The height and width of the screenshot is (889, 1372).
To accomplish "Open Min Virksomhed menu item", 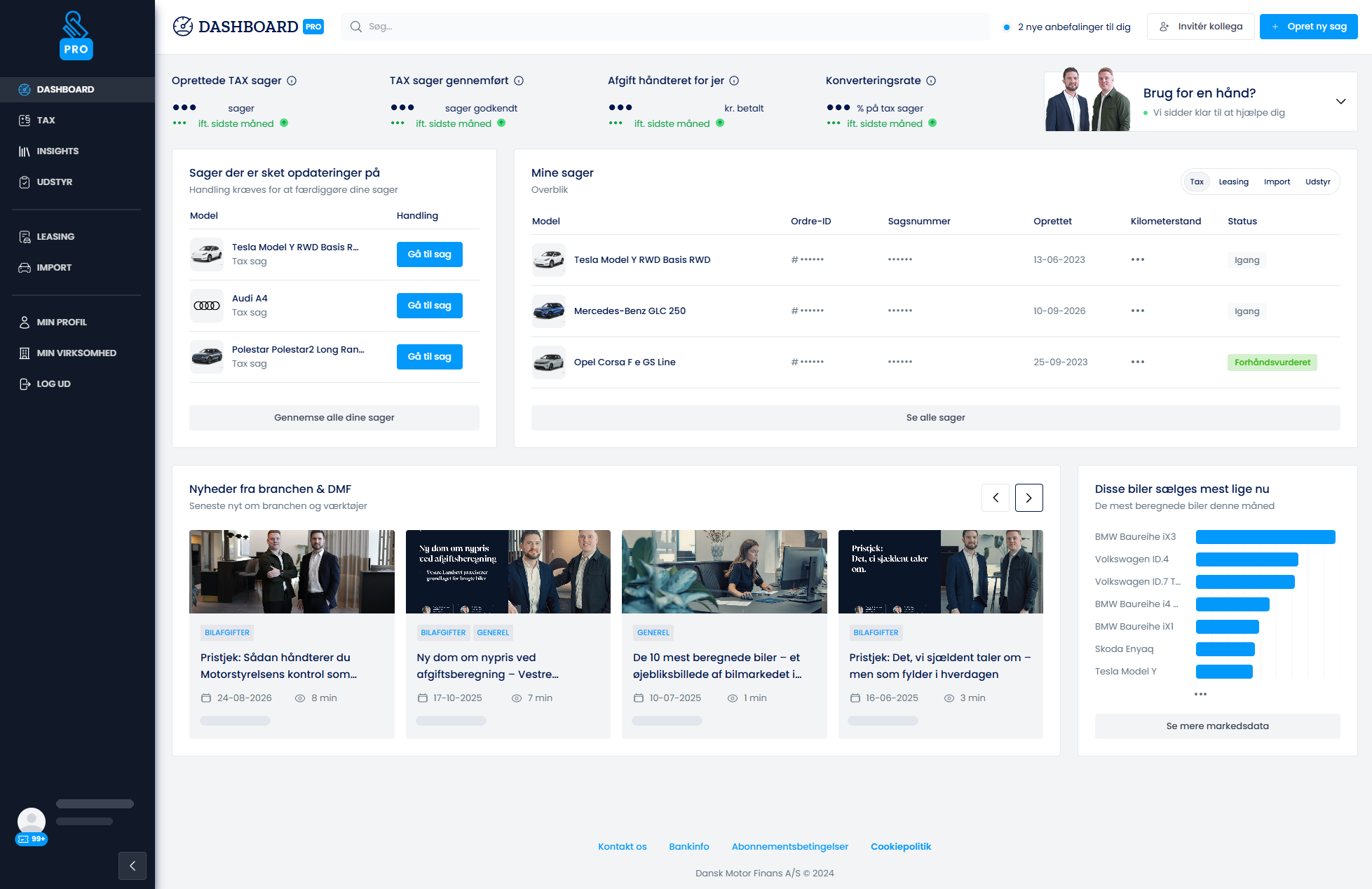I will (x=76, y=353).
